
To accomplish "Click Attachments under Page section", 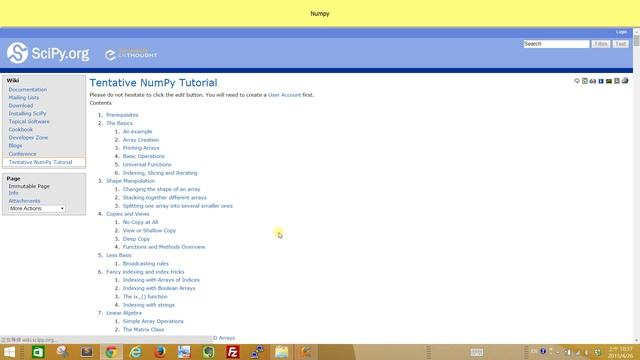I will pos(24,201).
